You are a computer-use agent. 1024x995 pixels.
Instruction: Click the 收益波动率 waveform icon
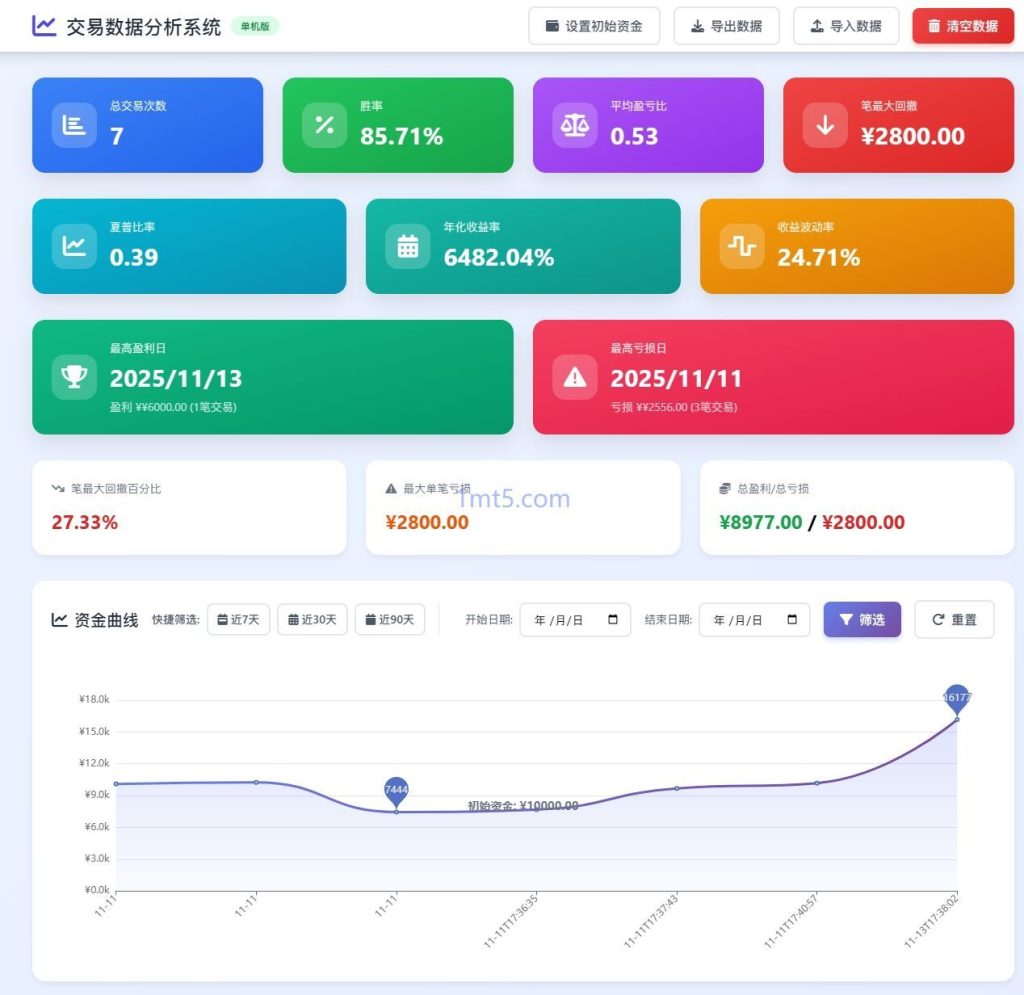[740, 245]
